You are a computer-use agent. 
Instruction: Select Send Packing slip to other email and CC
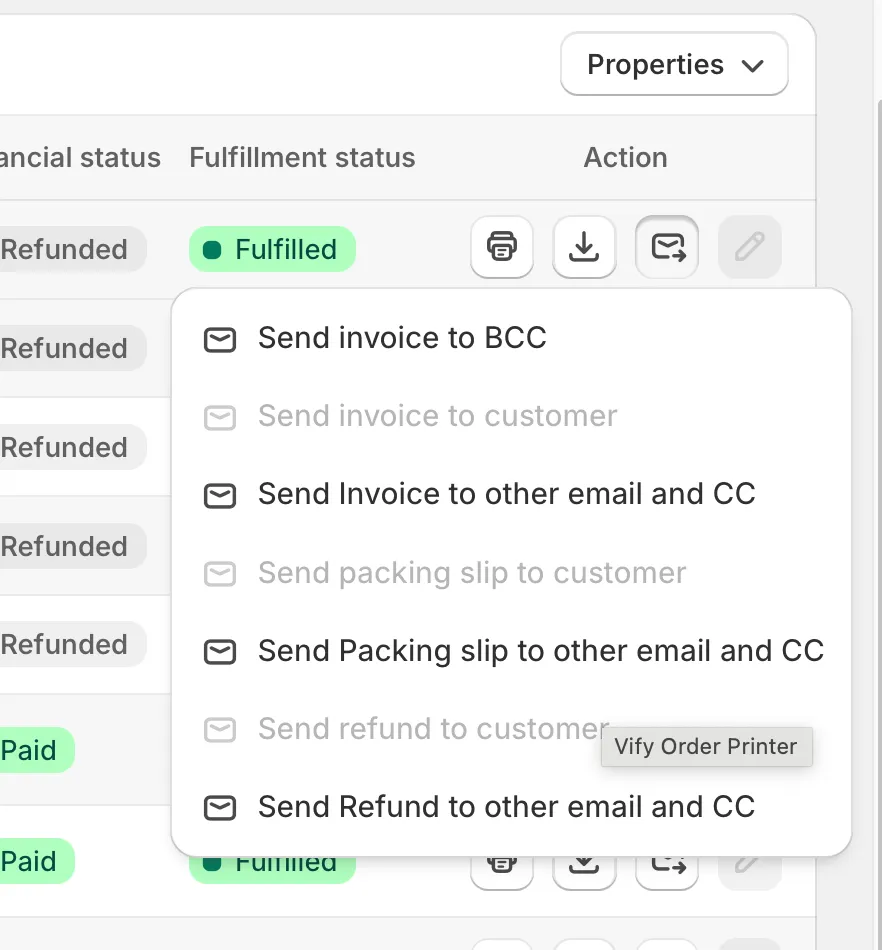point(540,651)
